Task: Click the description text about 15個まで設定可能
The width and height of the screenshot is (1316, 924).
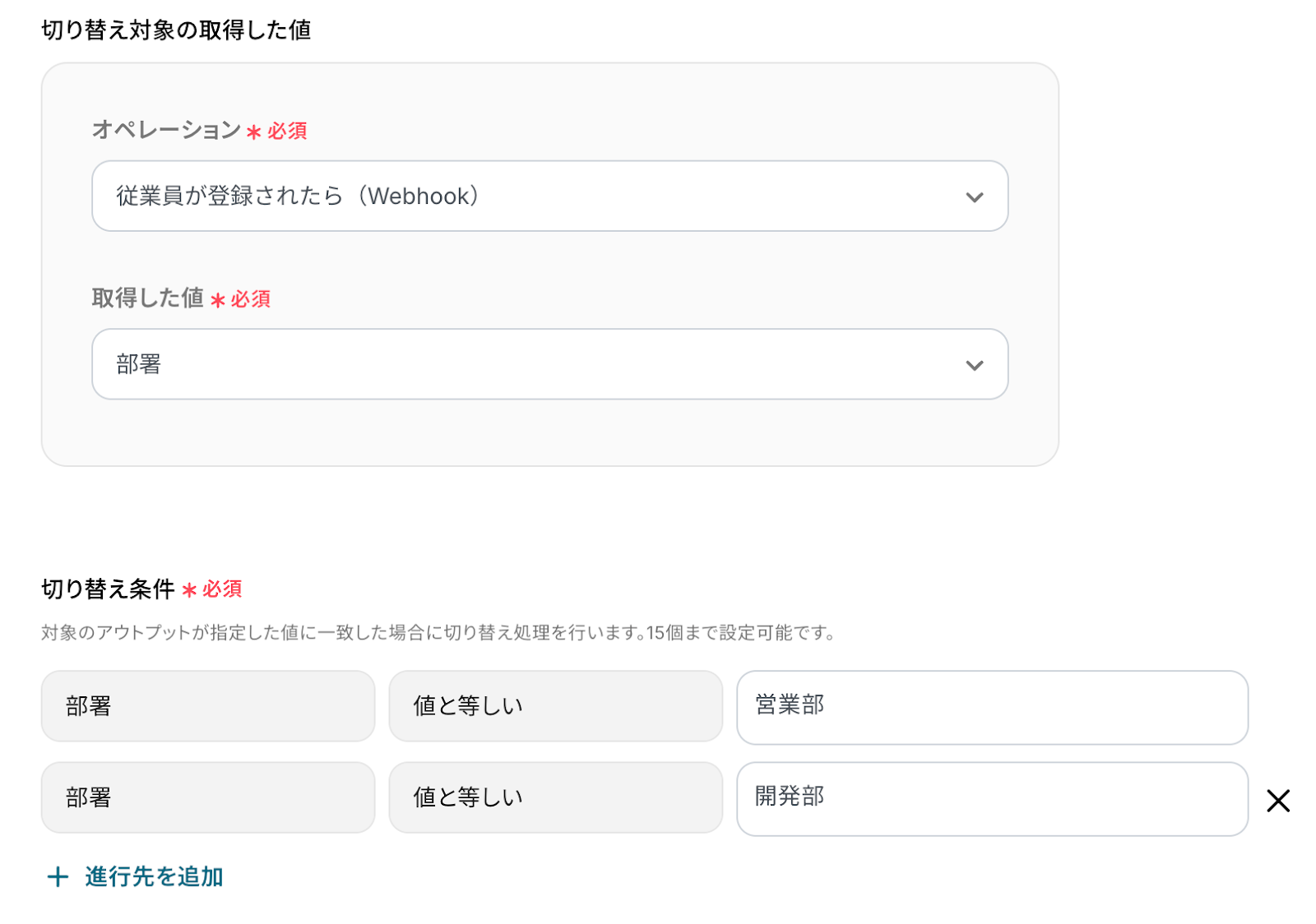Action: pyautogui.click(x=438, y=632)
